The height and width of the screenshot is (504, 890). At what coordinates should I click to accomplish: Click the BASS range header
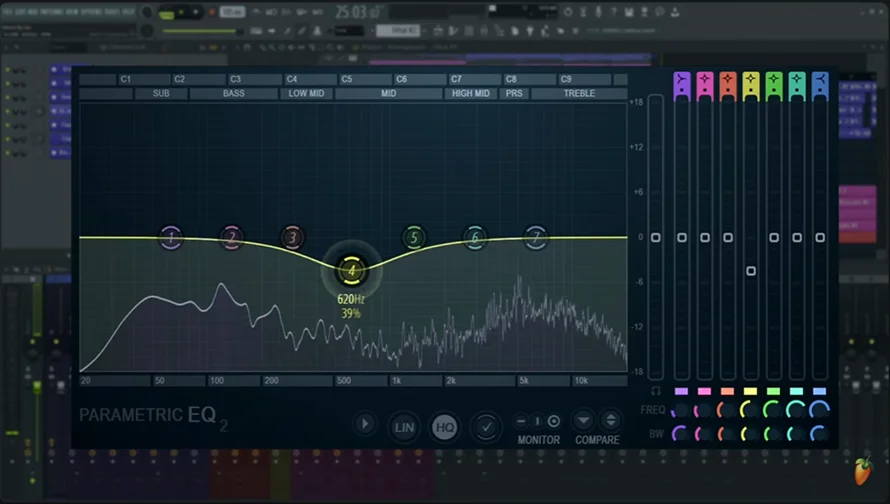pyautogui.click(x=234, y=93)
